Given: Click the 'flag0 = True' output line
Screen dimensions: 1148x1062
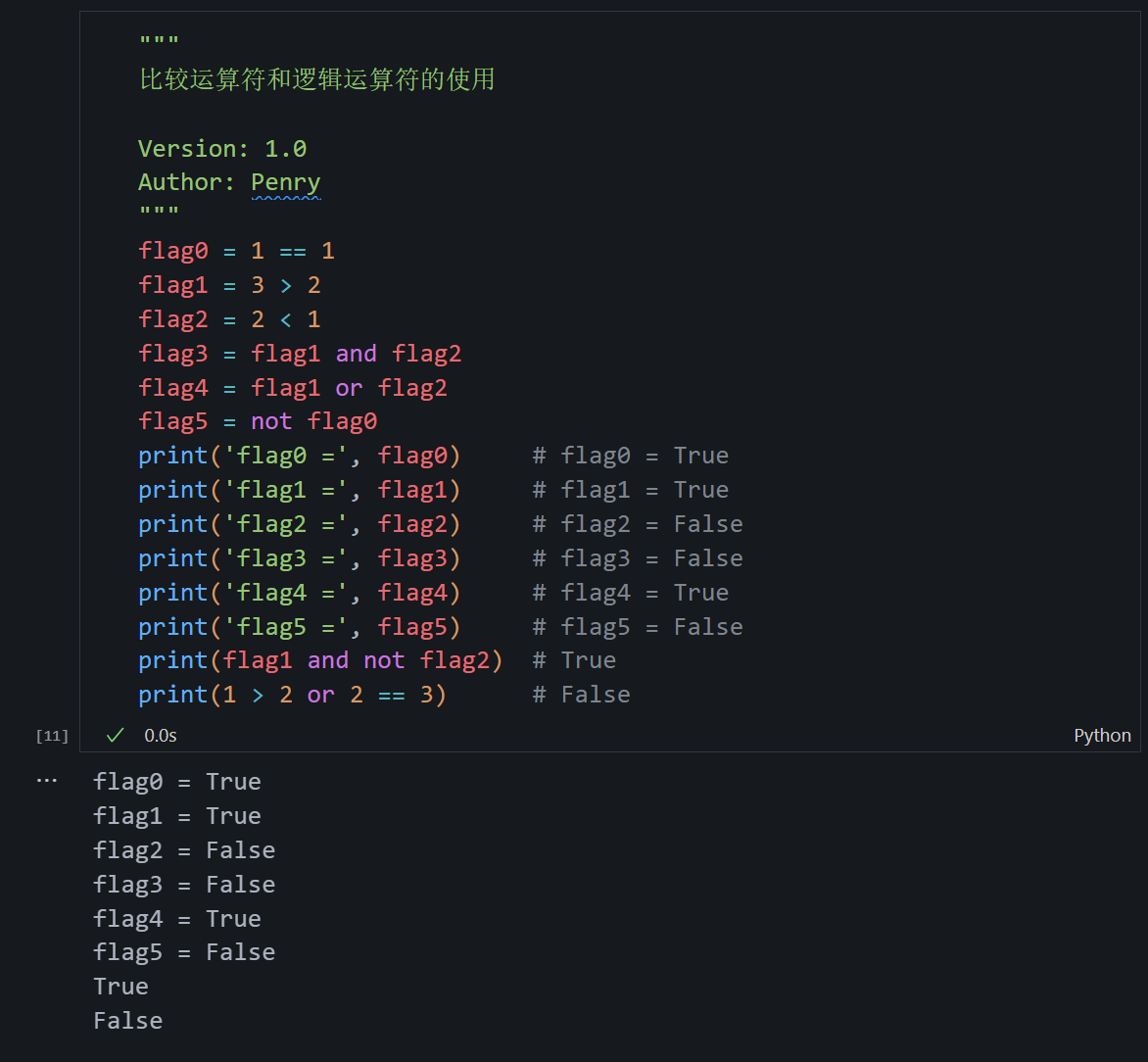Looking at the screenshot, I should click(177, 782).
